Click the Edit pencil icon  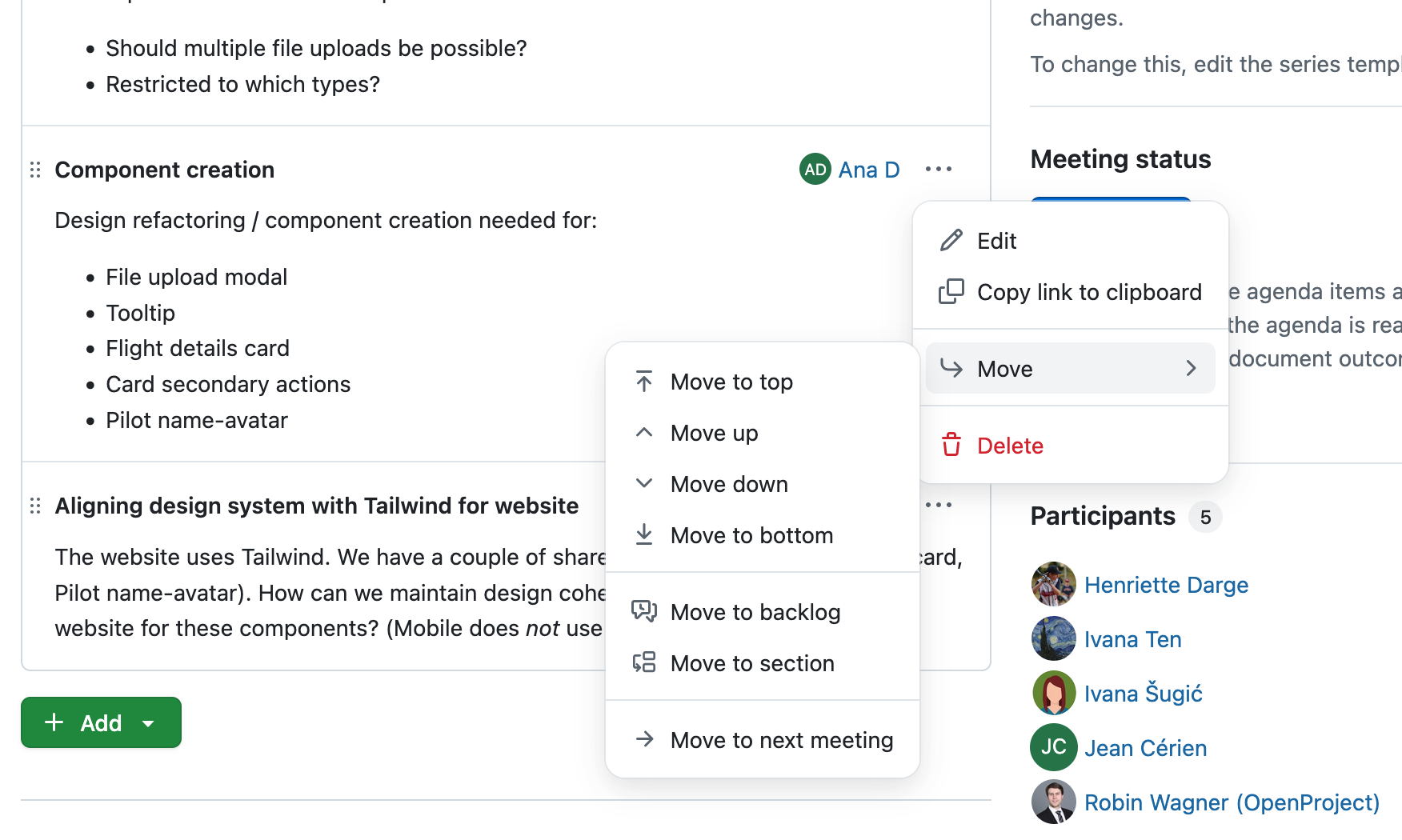951,240
